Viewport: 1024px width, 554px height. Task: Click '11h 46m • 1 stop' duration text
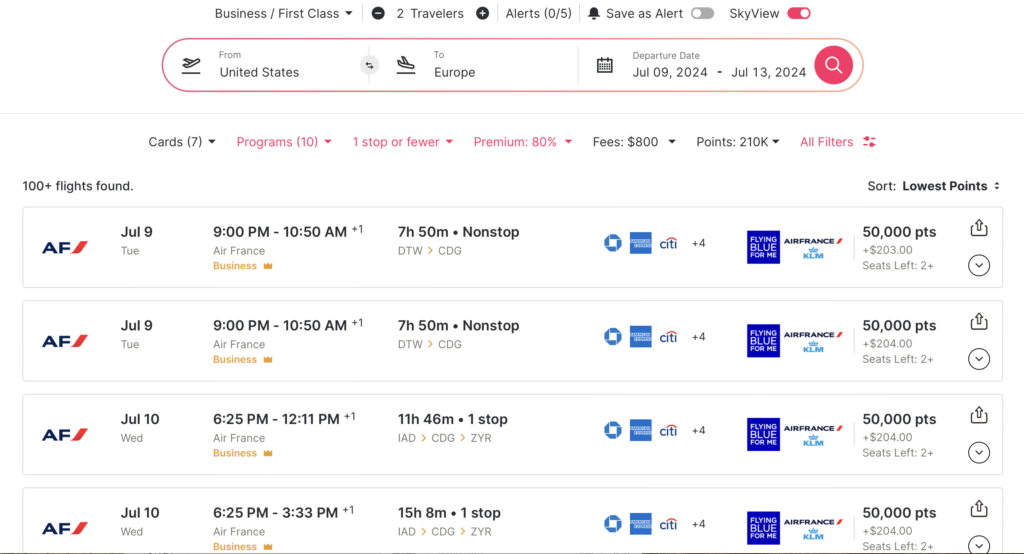pos(453,419)
